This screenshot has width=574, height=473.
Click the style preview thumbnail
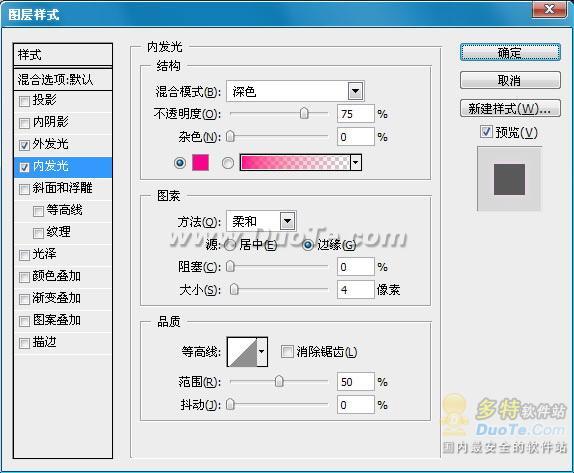509,179
